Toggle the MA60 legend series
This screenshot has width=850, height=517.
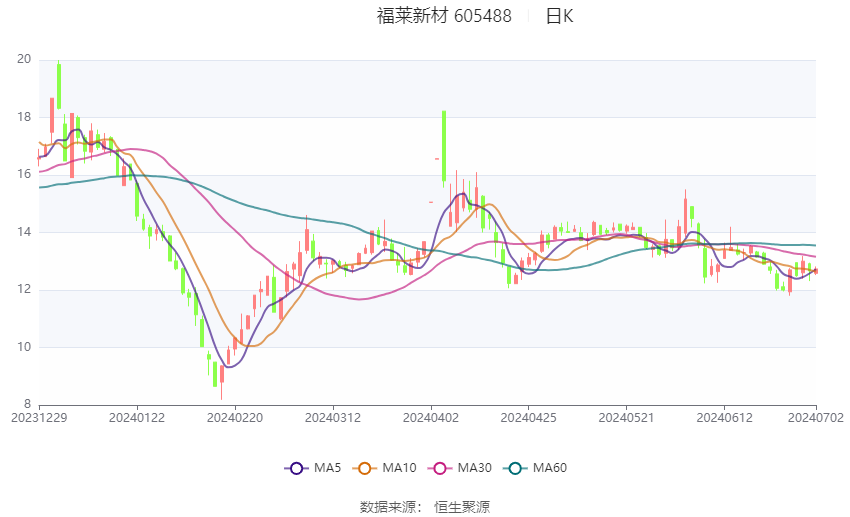click(x=535, y=468)
